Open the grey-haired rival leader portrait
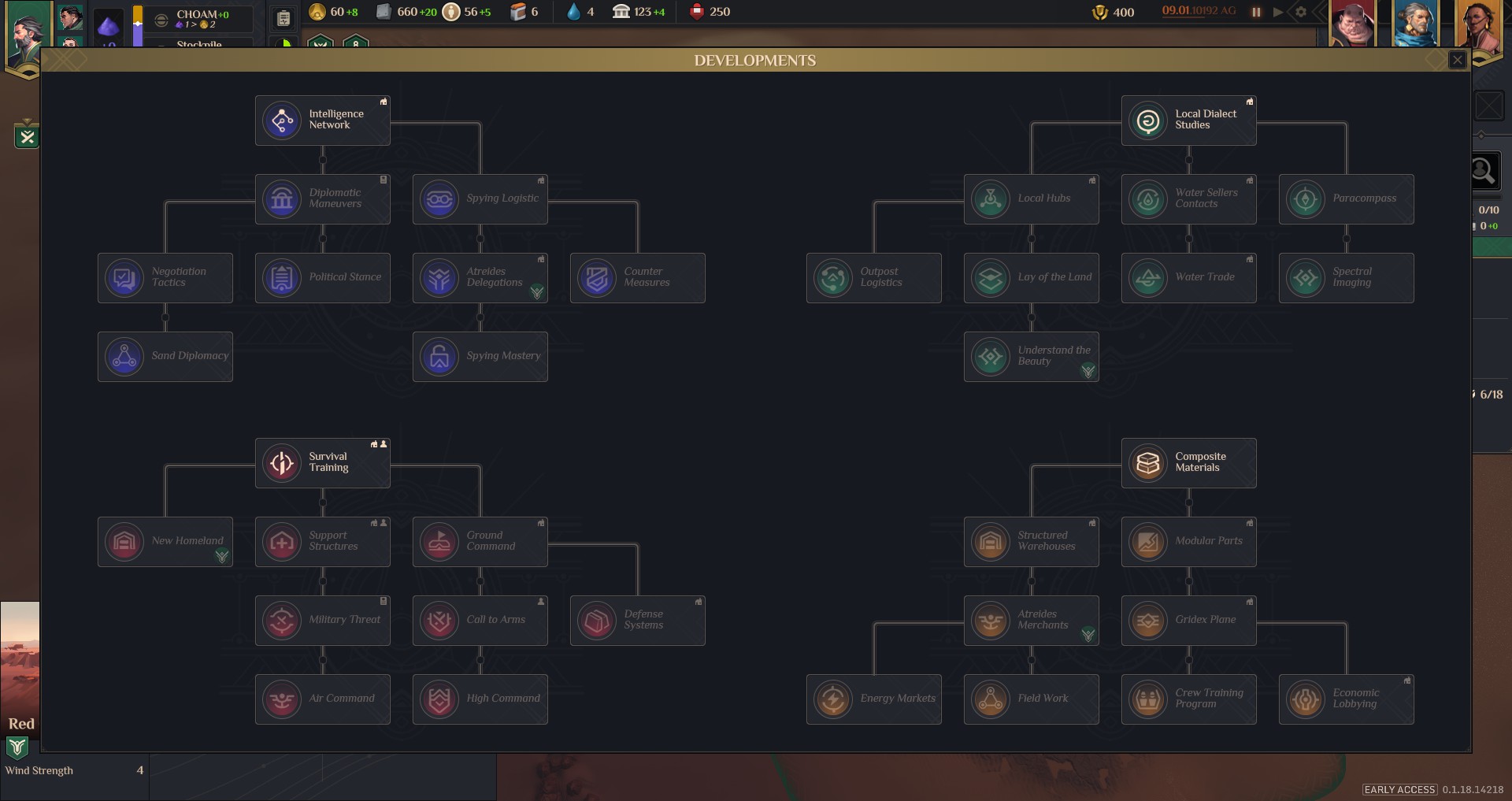1512x801 pixels. 1415,23
